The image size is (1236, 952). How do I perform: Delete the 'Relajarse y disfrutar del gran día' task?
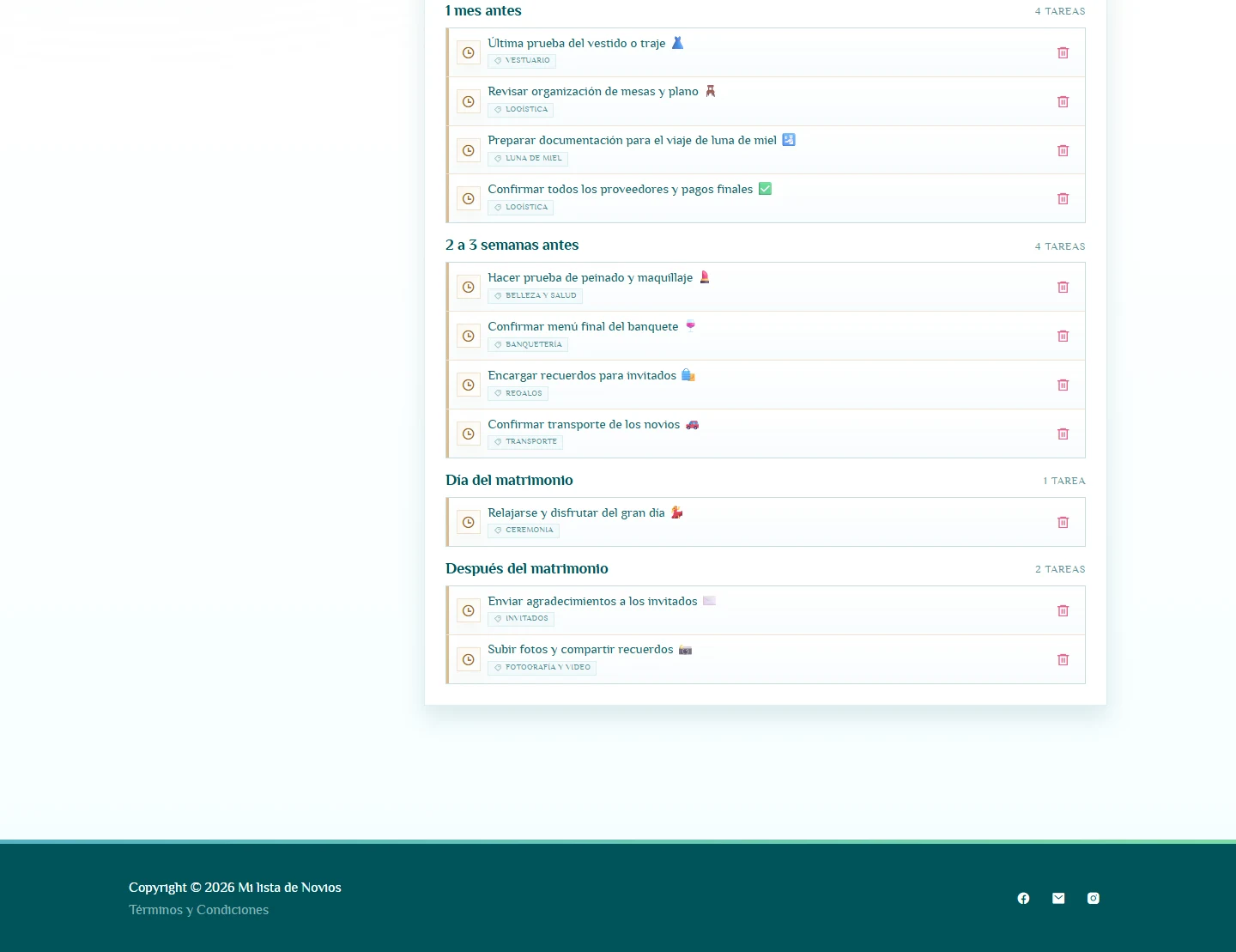(x=1063, y=523)
